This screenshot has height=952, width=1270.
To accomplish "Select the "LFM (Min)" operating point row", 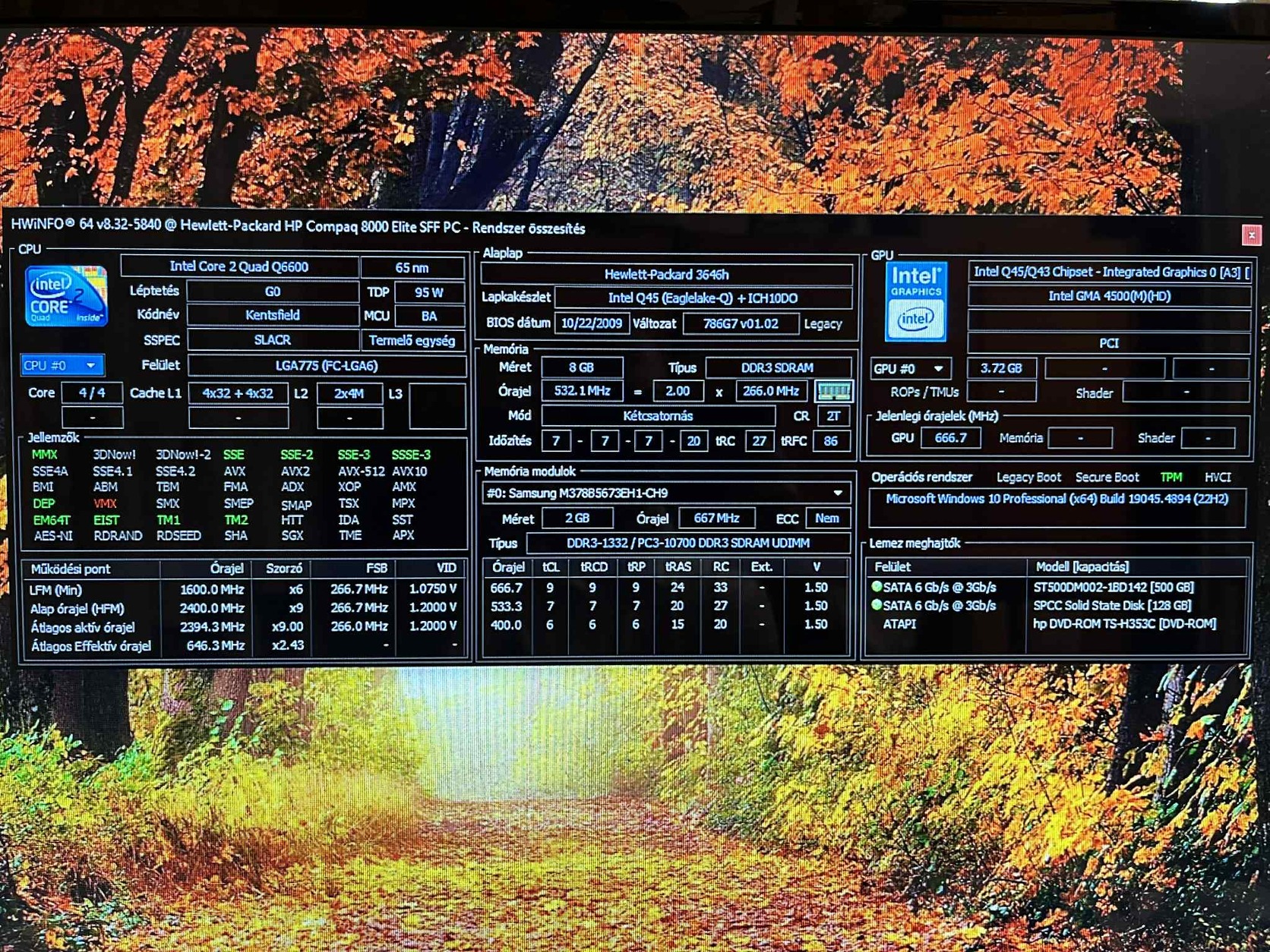I will (x=243, y=589).
